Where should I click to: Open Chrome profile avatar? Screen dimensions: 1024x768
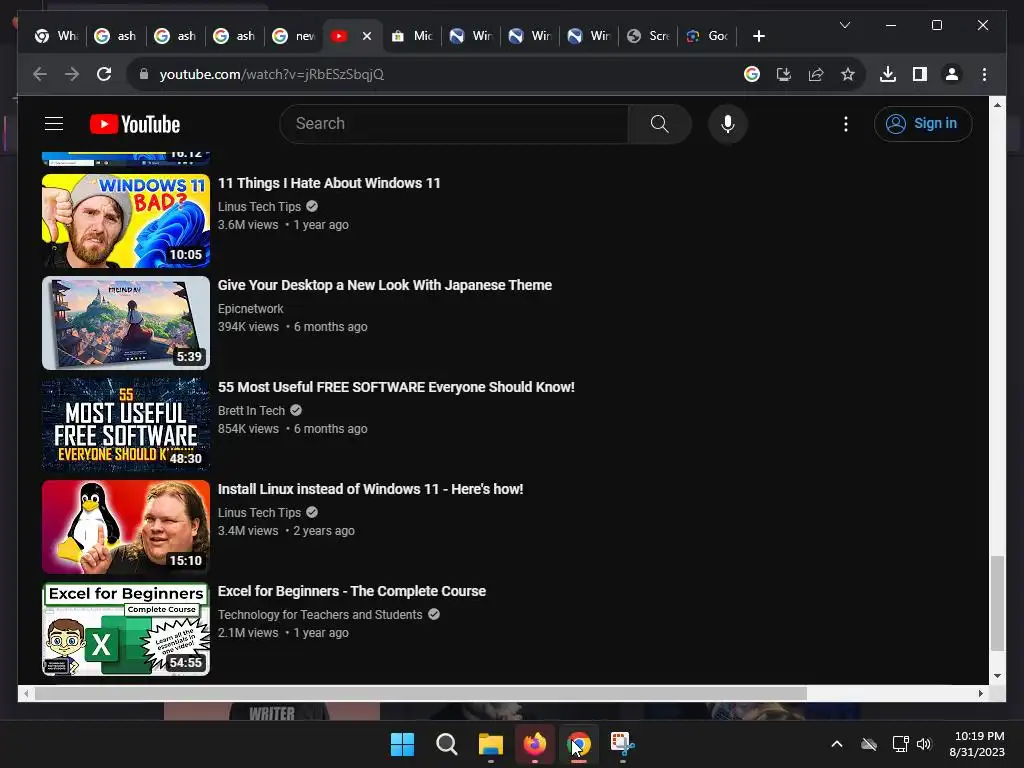(x=952, y=74)
